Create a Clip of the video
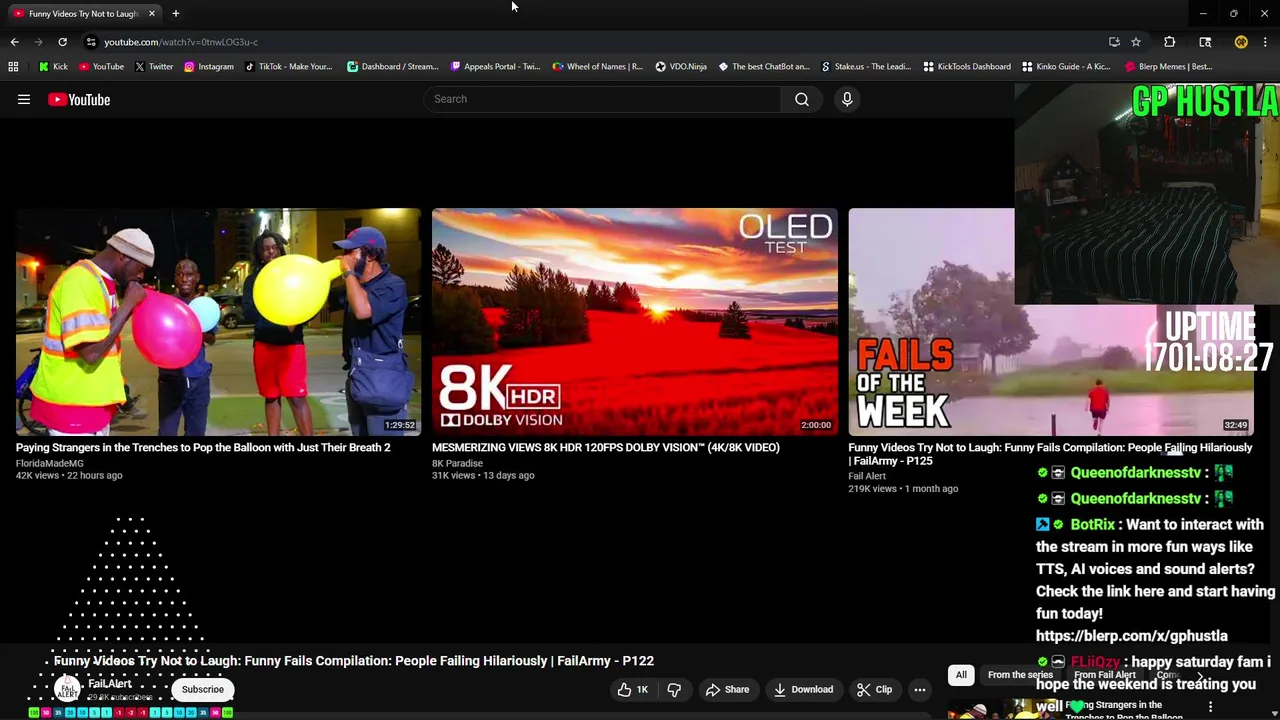Screen dimensions: 1280x720 point(875,689)
